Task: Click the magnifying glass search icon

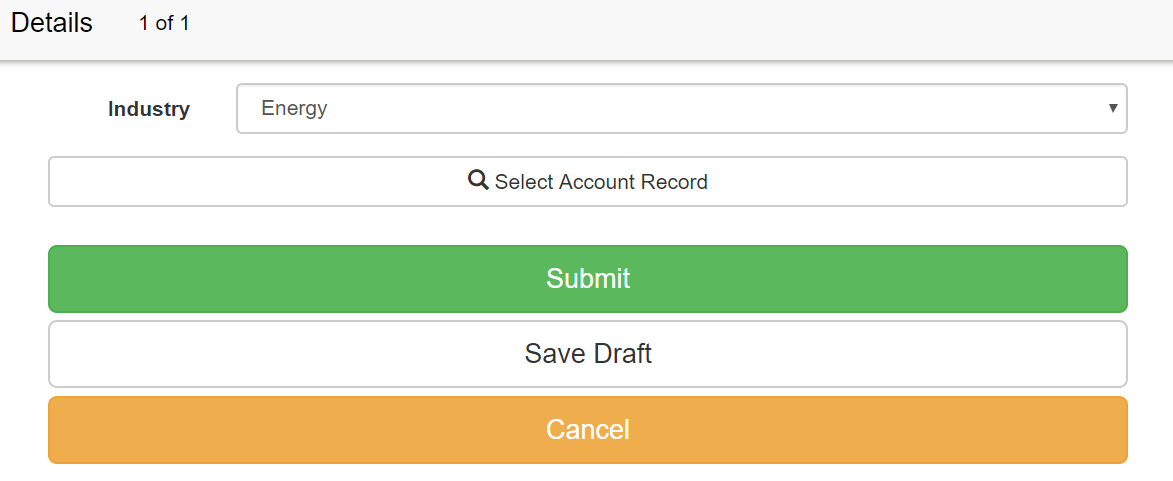Action: pyautogui.click(x=478, y=180)
